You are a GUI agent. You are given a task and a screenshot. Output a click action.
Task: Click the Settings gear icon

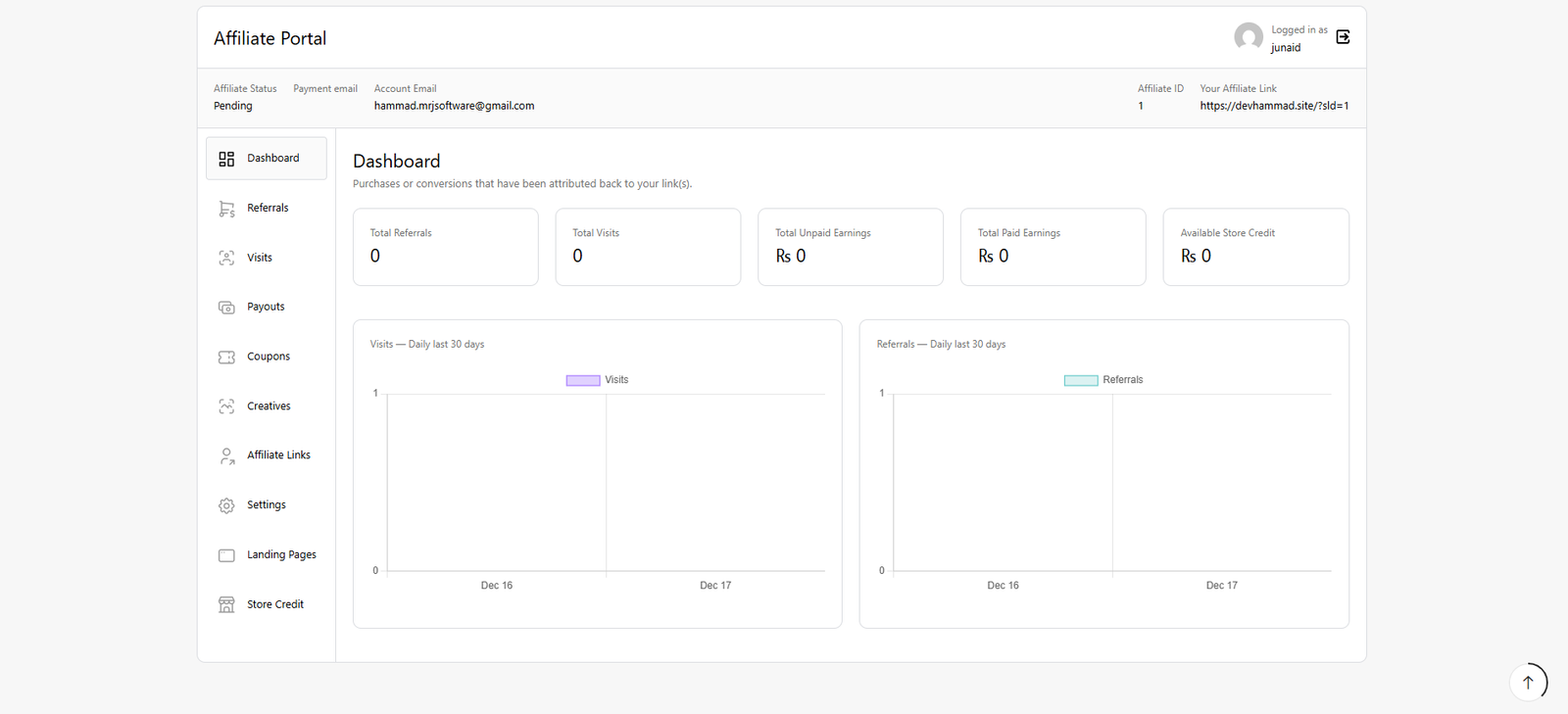[226, 505]
